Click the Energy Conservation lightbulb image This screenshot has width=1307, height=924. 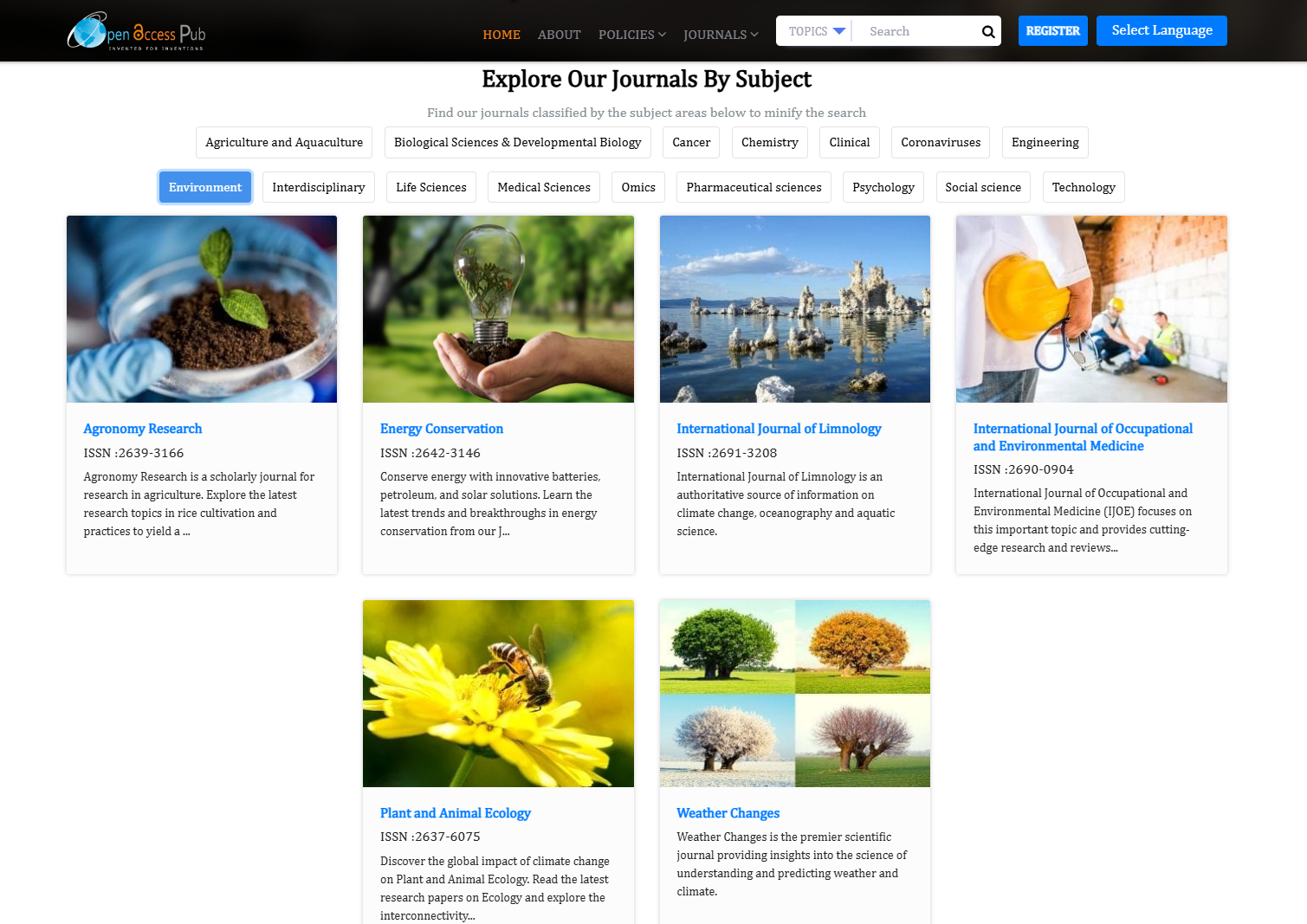[498, 308]
